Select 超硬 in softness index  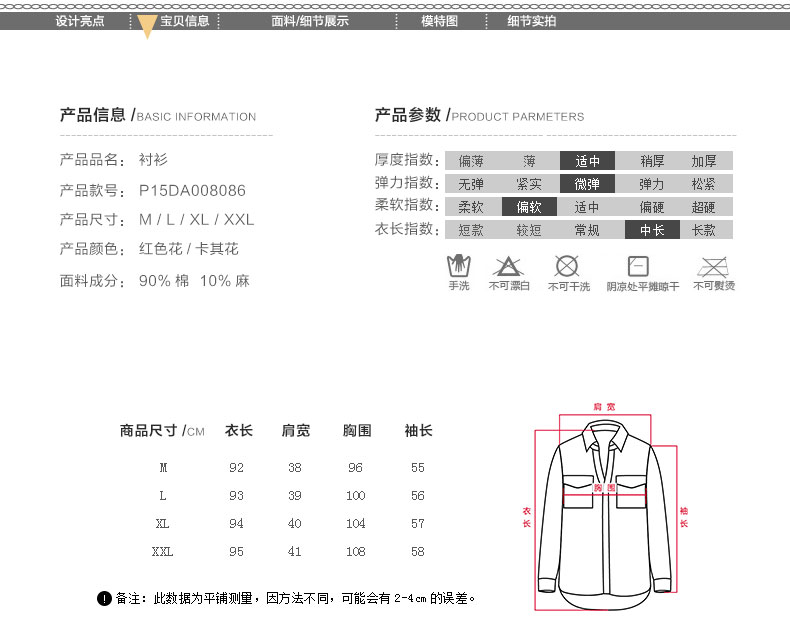(x=704, y=207)
